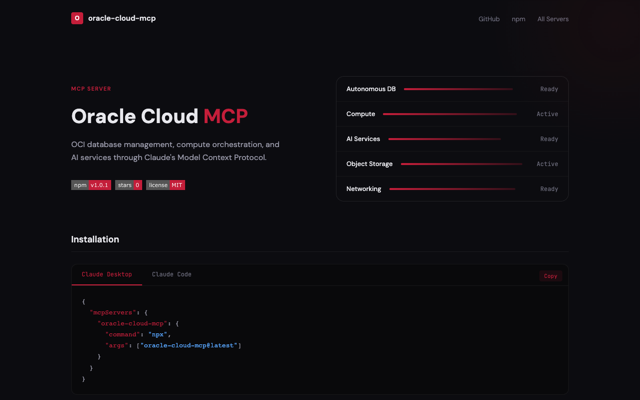This screenshot has width=640, height=400.
Task: Click the stars 0 badge
Action: point(129,185)
